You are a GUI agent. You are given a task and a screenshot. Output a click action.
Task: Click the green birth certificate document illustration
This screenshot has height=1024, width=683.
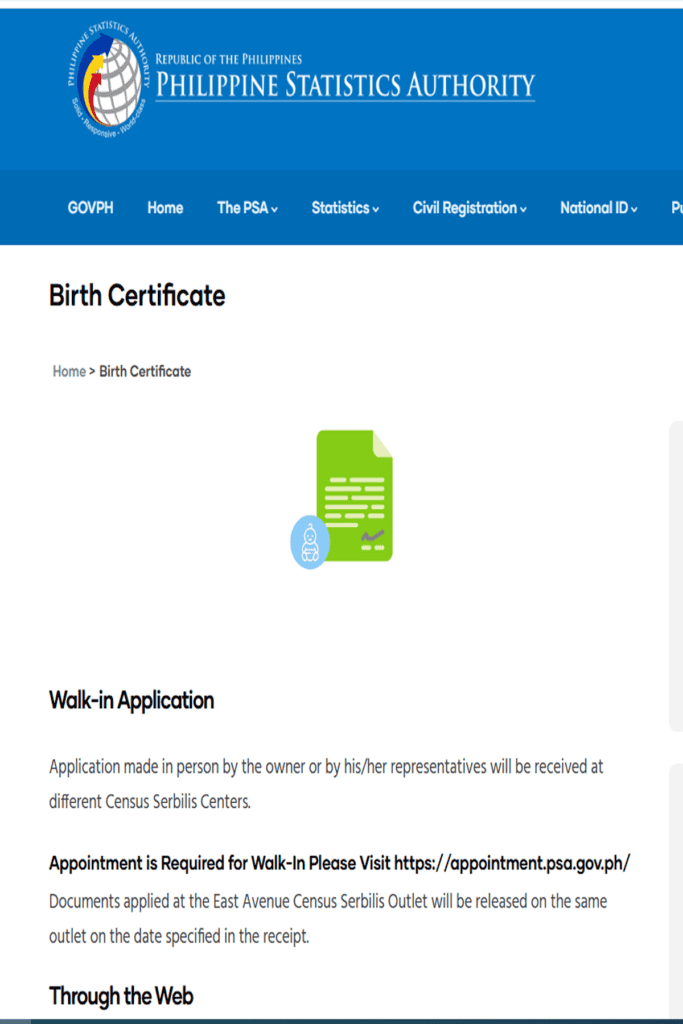pyautogui.click(x=342, y=499)
